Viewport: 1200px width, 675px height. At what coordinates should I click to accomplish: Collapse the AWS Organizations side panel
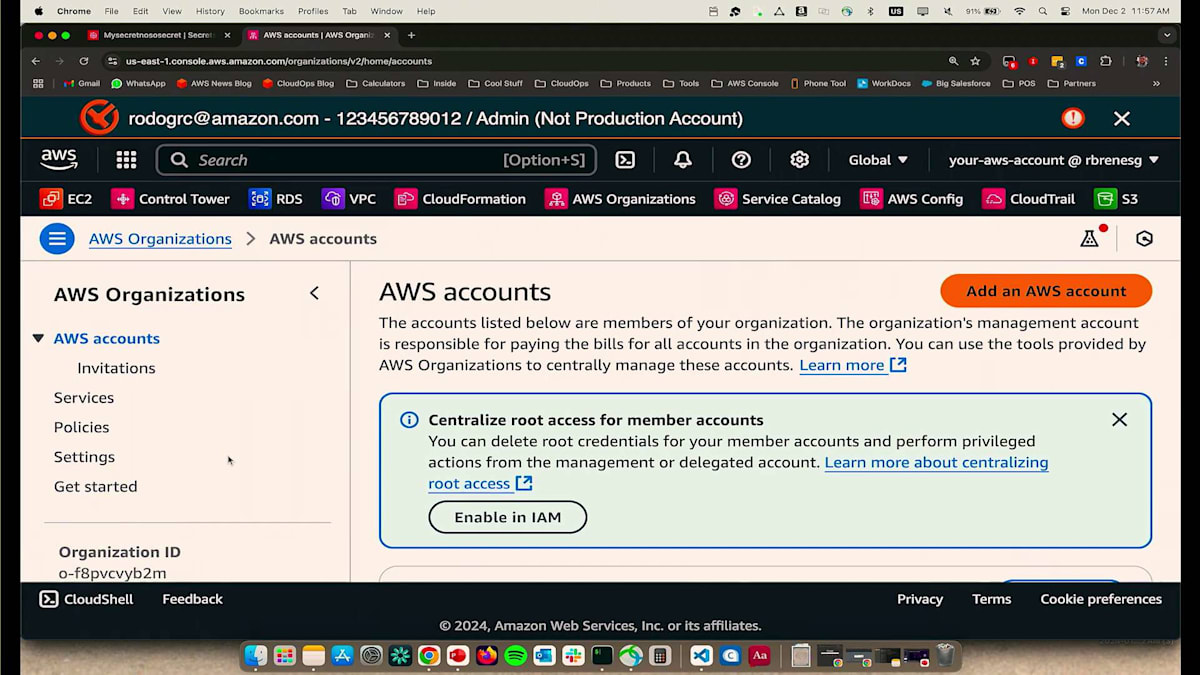coord(314,293)
